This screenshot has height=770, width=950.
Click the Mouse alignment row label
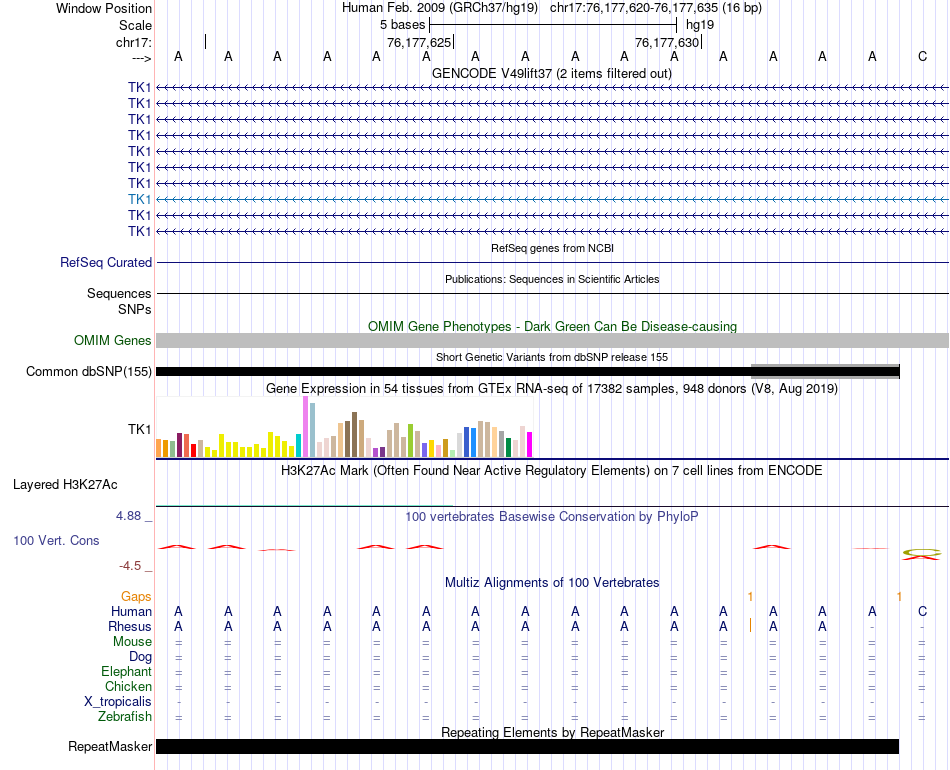[132, 642]
